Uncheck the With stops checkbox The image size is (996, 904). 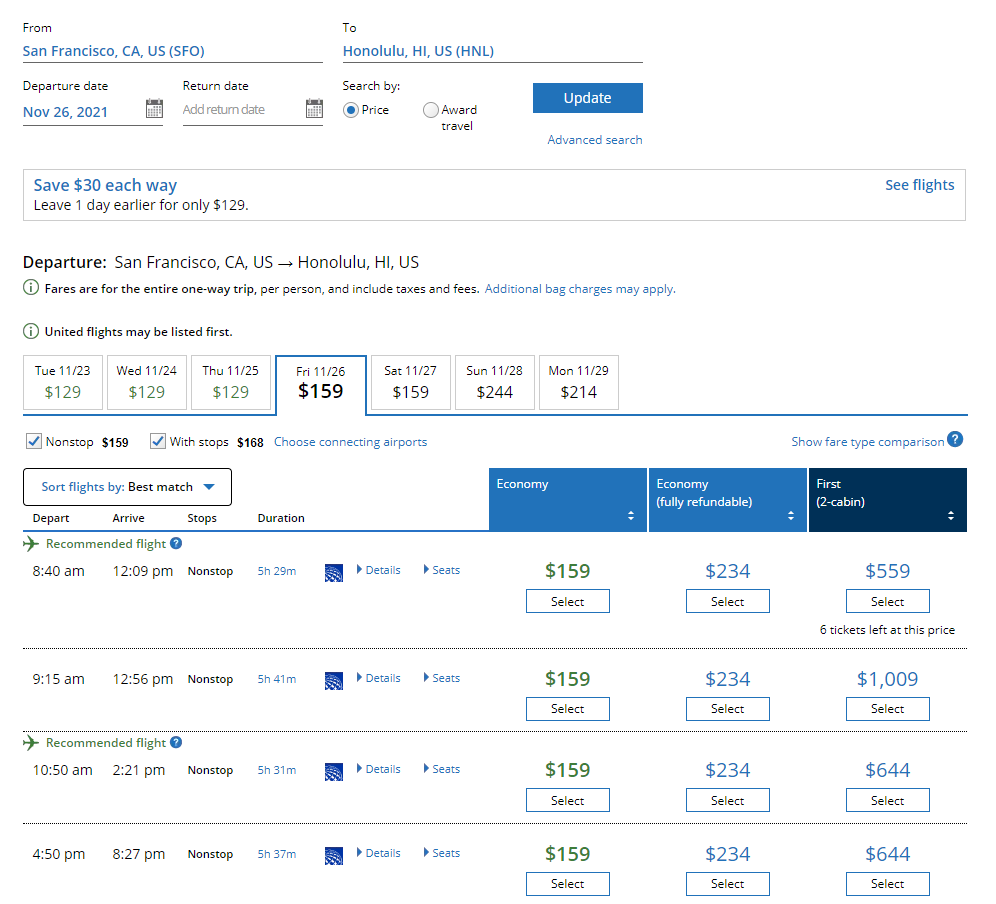point(158,441)
